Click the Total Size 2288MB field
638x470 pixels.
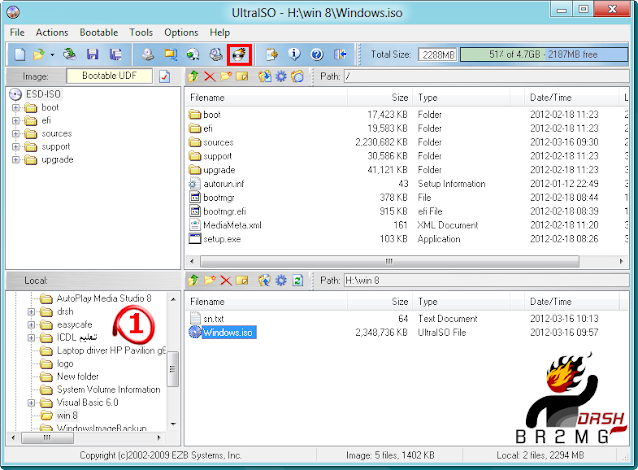[x=438, y=55]
